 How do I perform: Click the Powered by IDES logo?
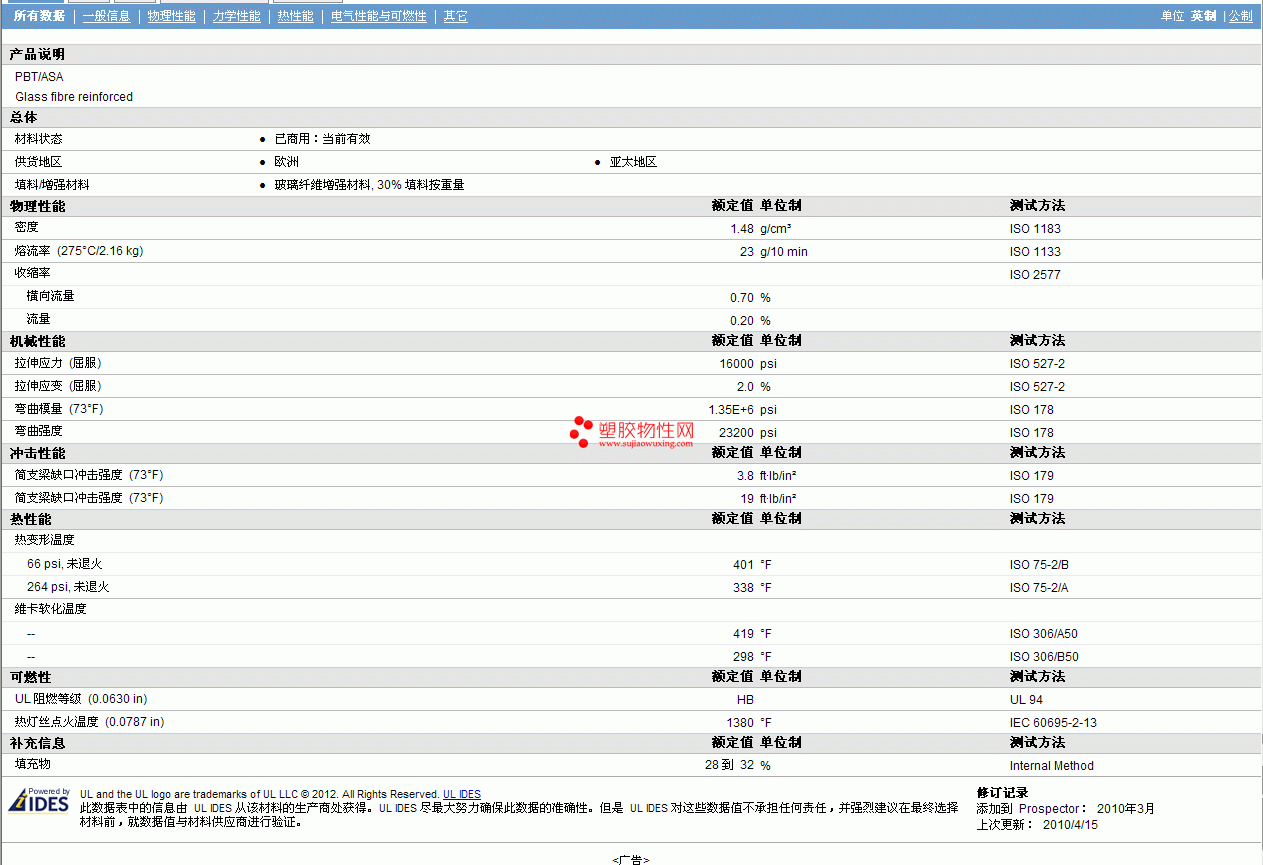pos(39,801)
